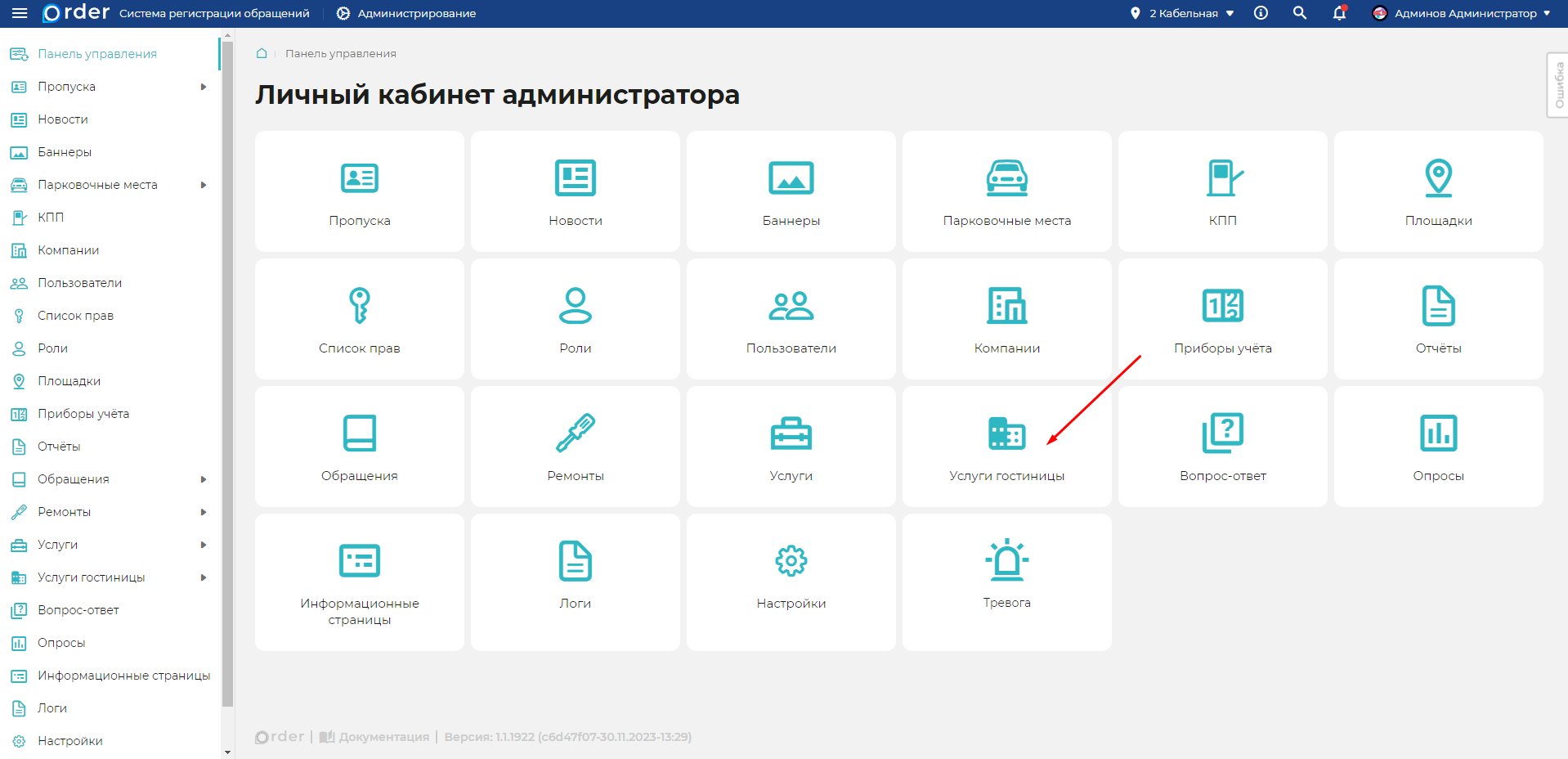Open the Тревога alarm tile

tap(1006, 582)
